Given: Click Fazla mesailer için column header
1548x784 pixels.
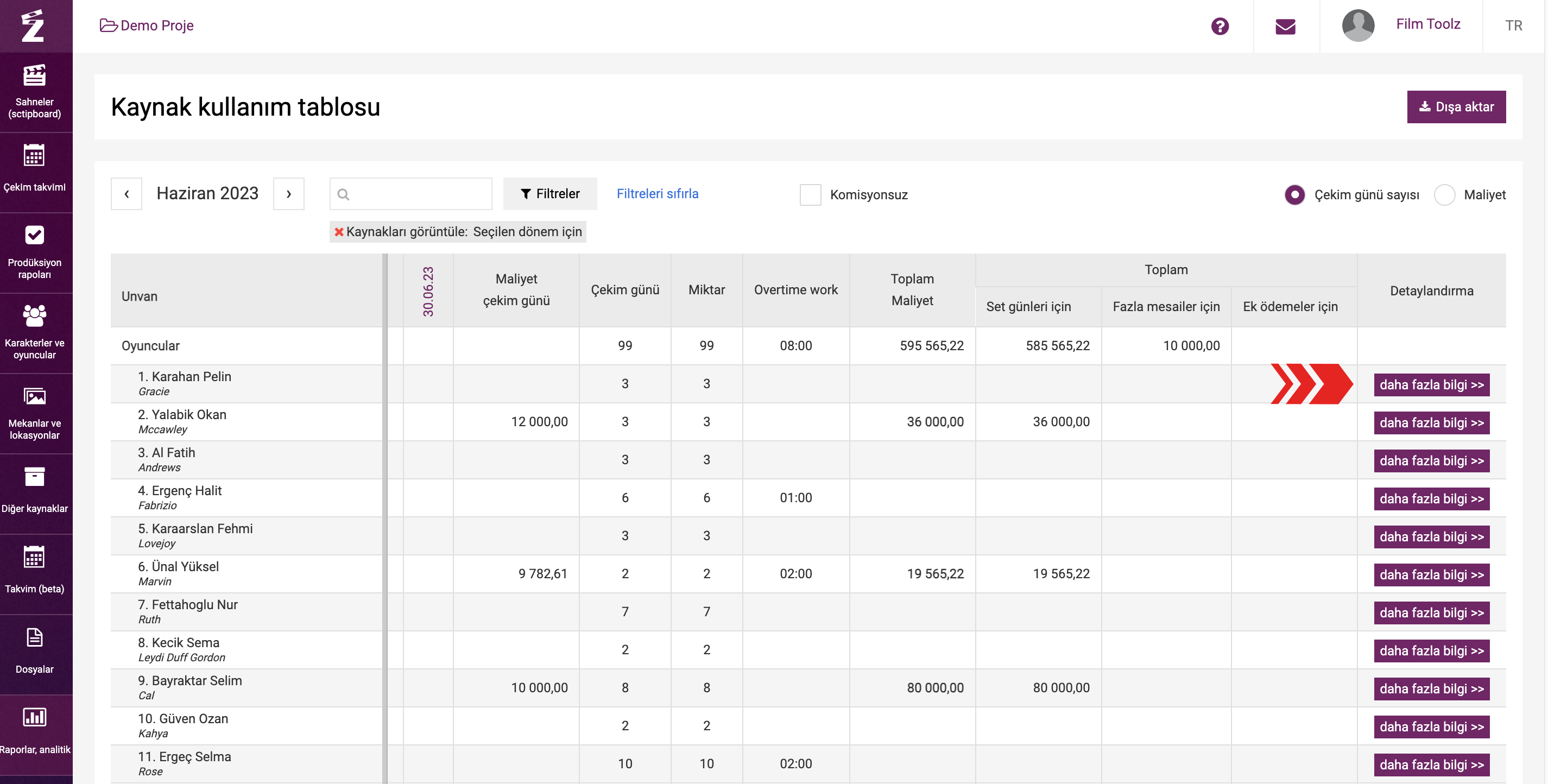Looking at the screenshot, I should (x=1166, y=306).
